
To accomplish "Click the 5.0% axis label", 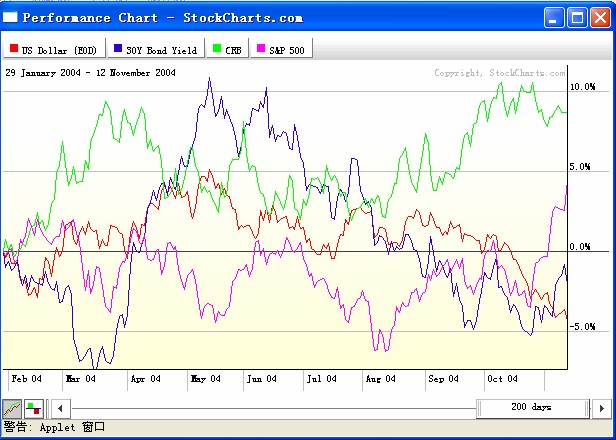I will click(580, 167).
